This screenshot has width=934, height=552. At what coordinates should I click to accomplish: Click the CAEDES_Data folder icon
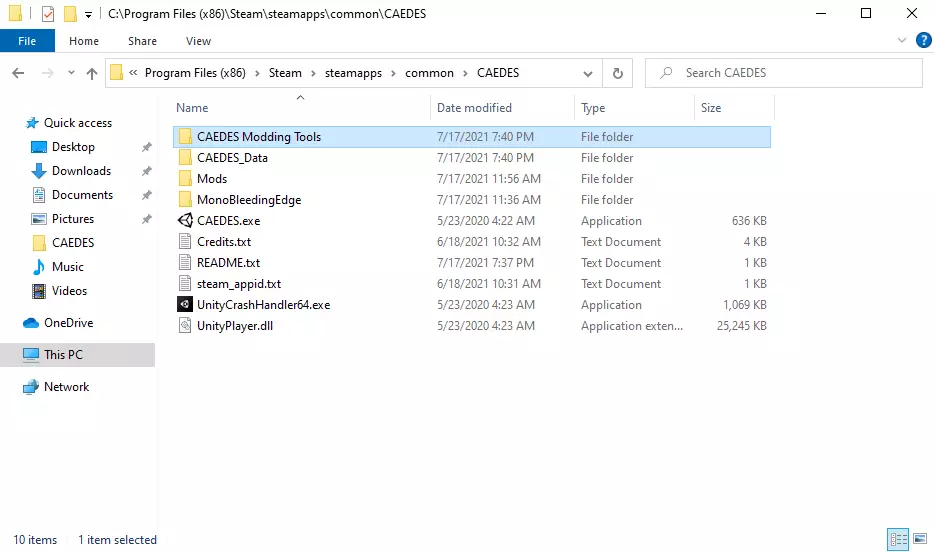185,158
